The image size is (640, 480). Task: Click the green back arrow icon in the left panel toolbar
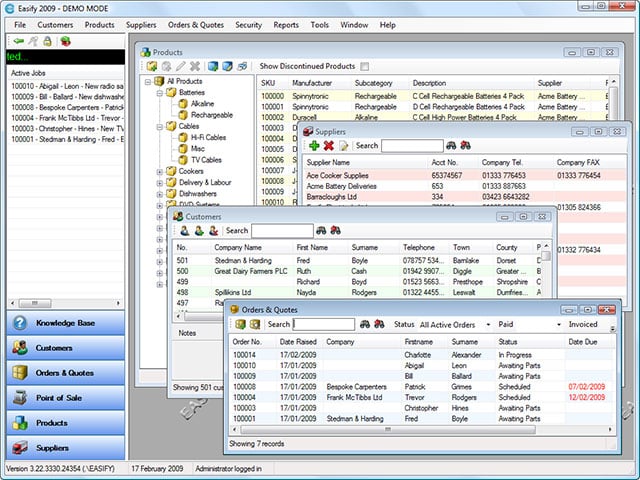click(18, 41)
